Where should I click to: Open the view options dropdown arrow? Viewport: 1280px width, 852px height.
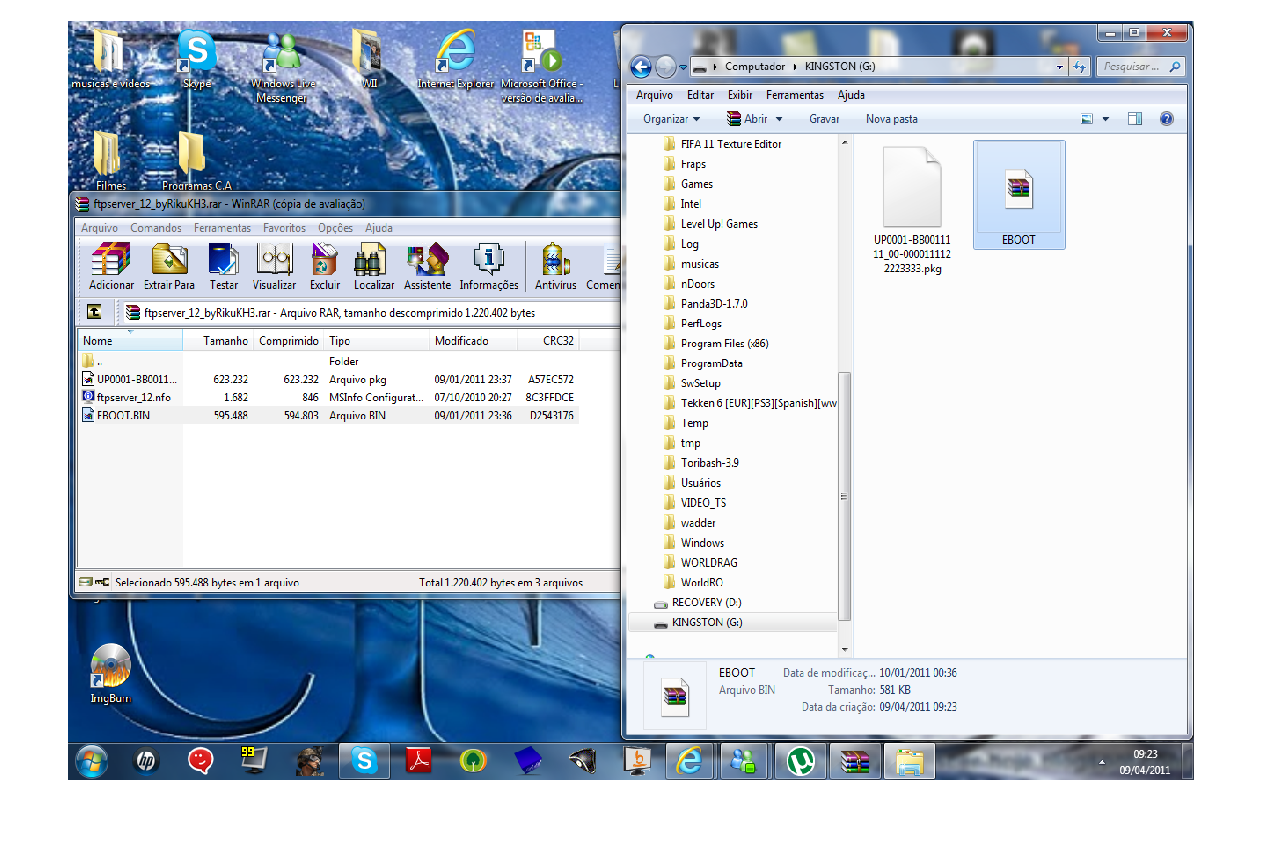(x=1105, y=118)
